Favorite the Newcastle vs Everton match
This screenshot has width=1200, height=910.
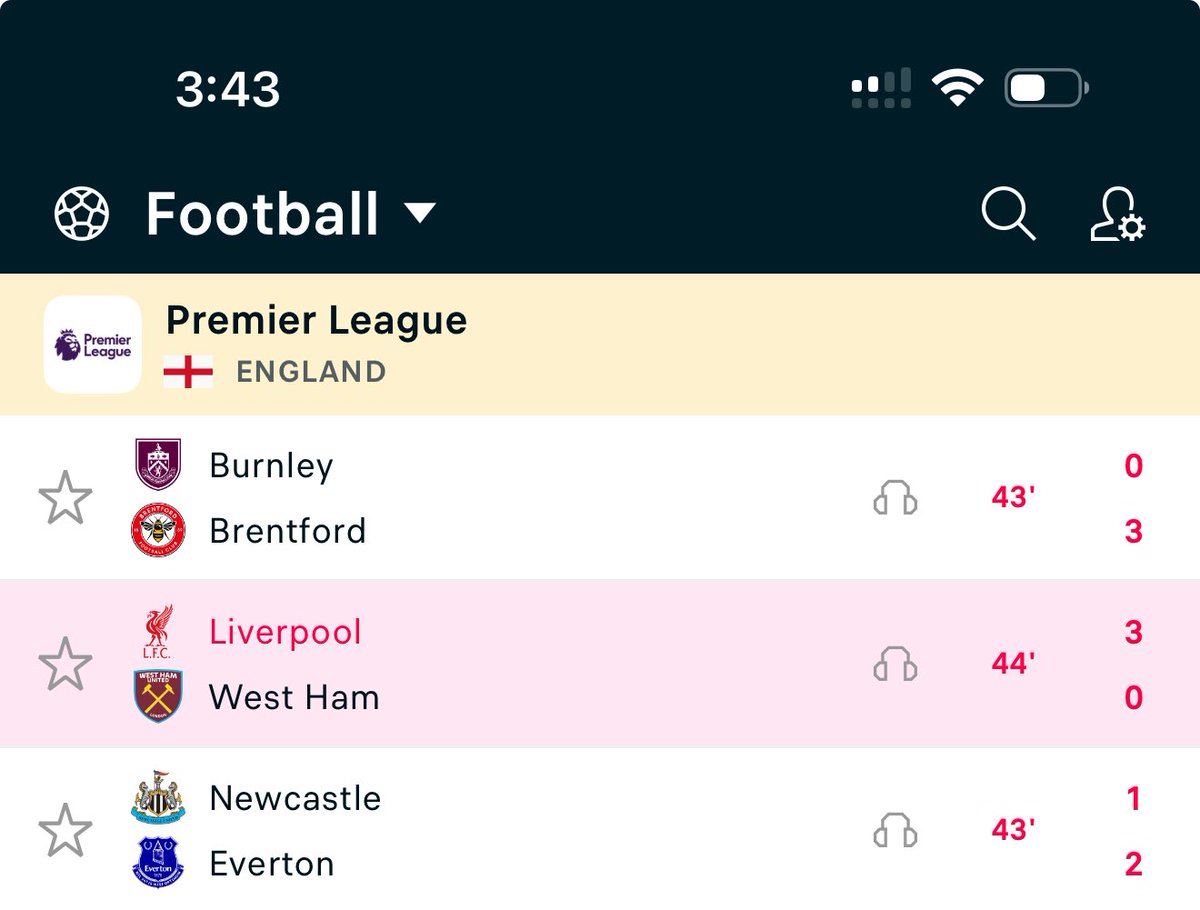point(65,830)
